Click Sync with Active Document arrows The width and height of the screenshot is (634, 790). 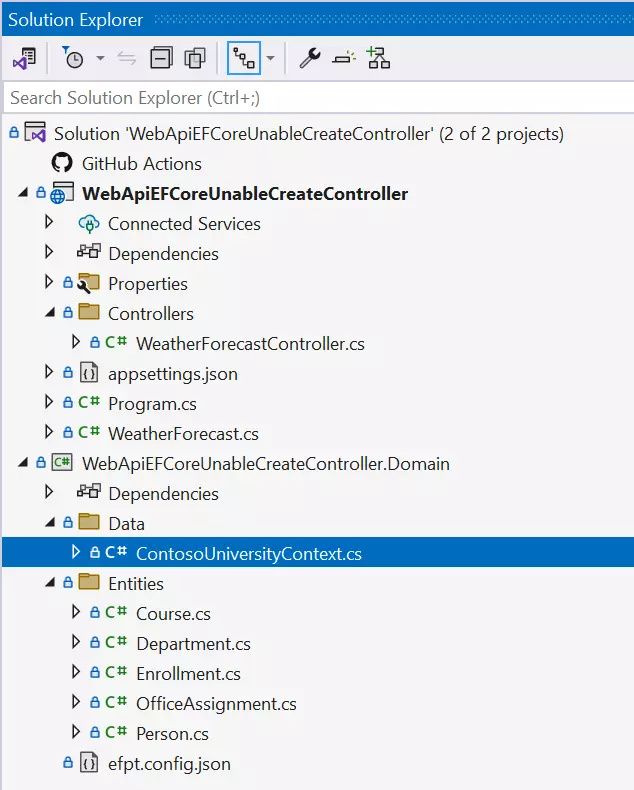pos(126,58)
